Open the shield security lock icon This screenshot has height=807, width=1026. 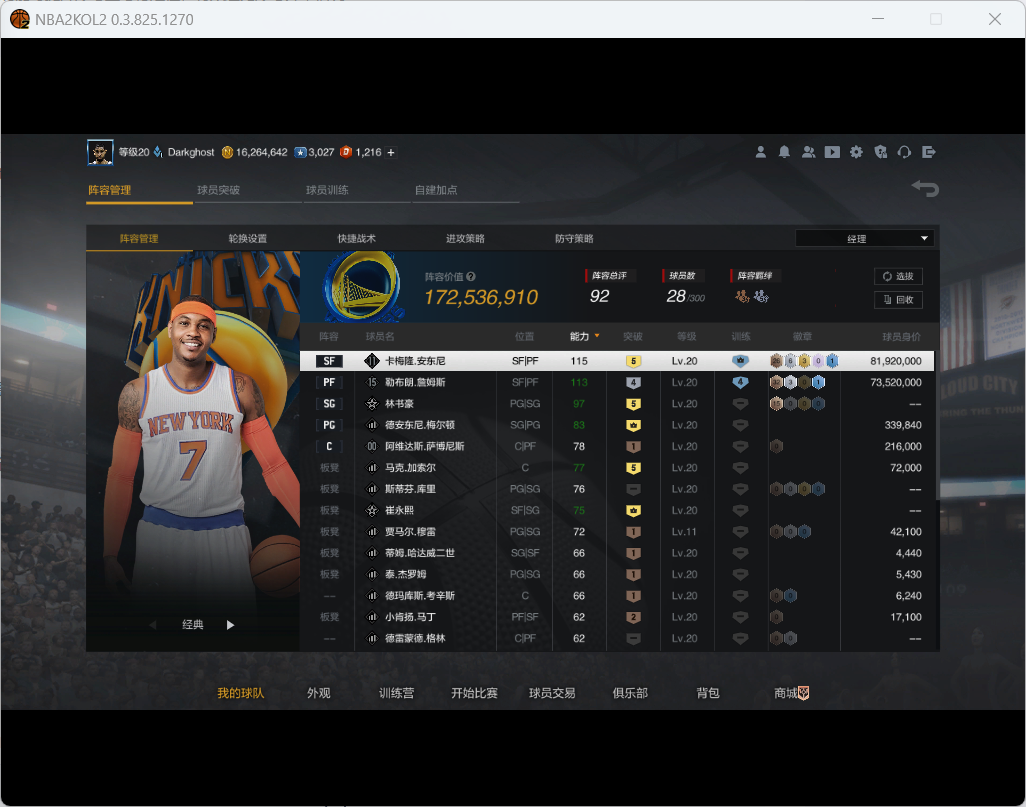tap(881, 152)
